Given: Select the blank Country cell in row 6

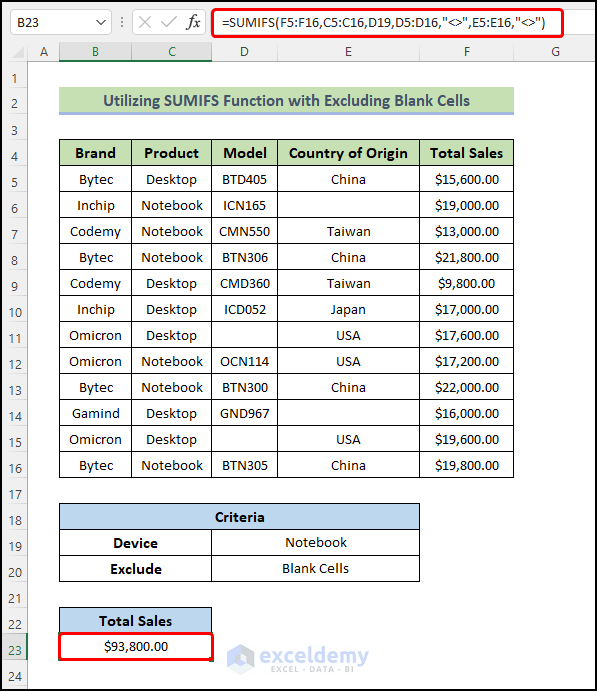Looking at the screenshot, I should (349, 205).
